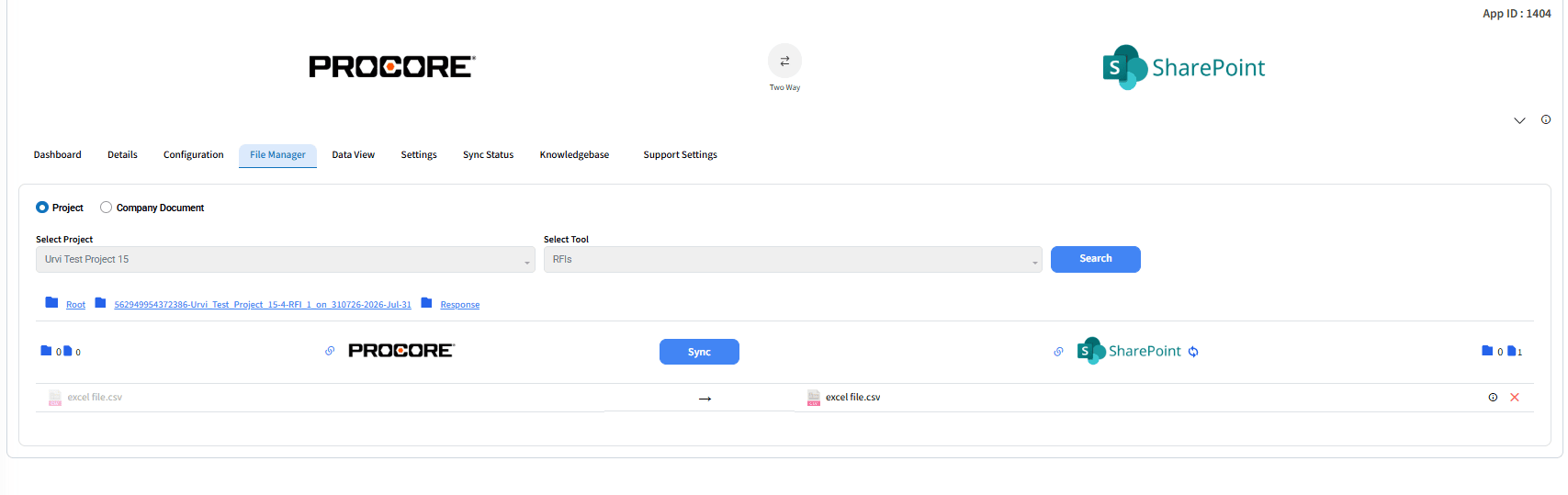The height and width of the screenshot is (495, 1568).
Task: Click the App ID : 1404 text
Action: (1517, 14)
